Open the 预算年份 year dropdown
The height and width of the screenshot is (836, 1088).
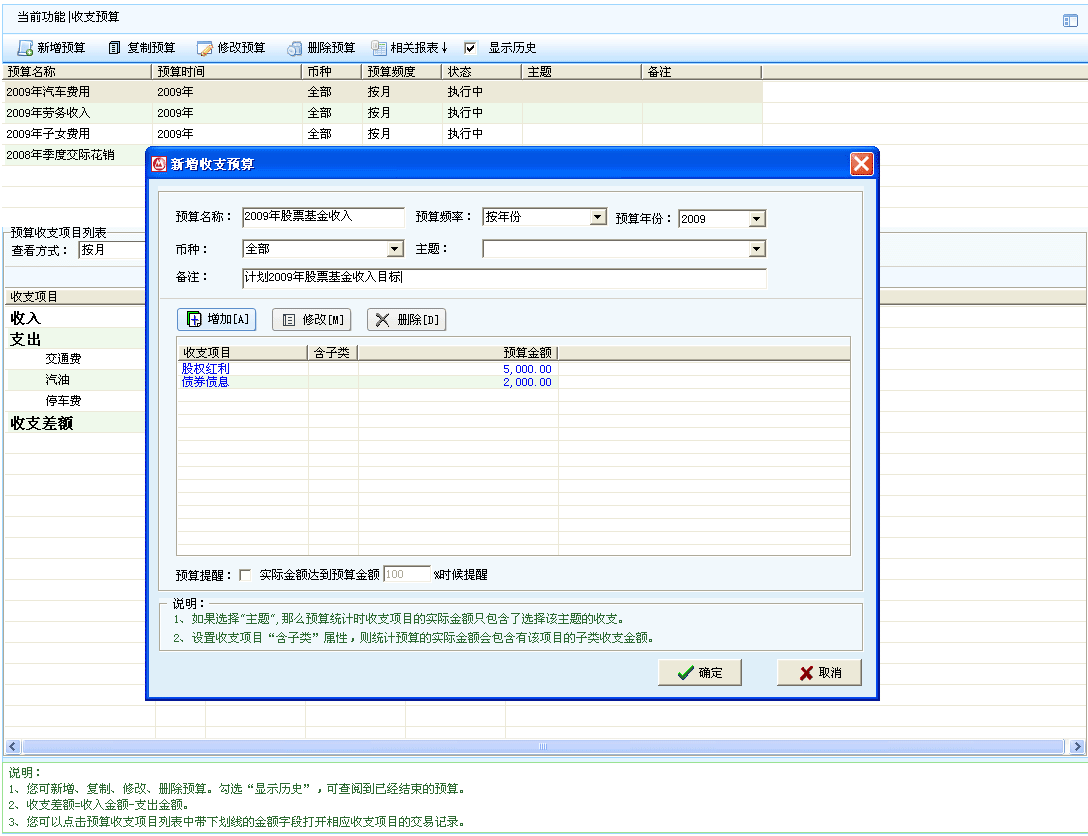[x=756, y=218]
